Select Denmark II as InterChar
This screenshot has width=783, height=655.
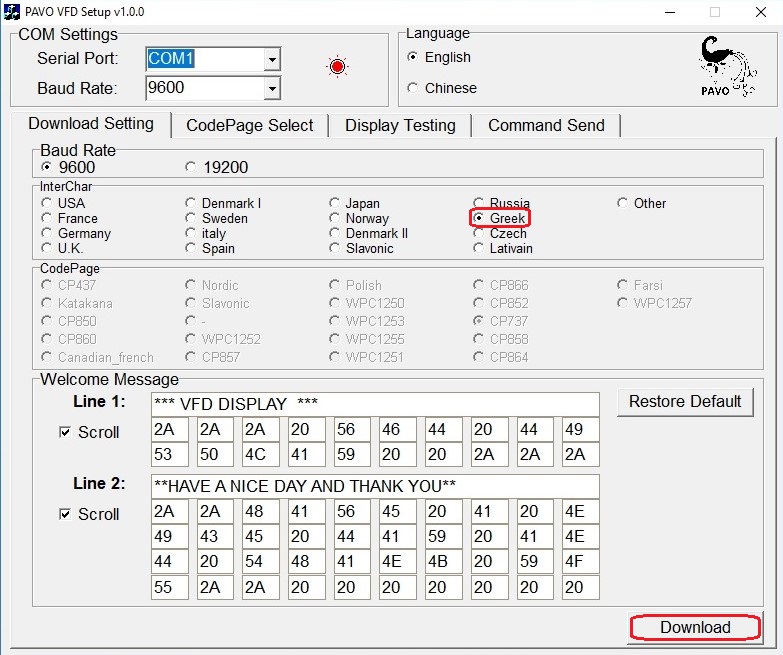pos(369,233)
